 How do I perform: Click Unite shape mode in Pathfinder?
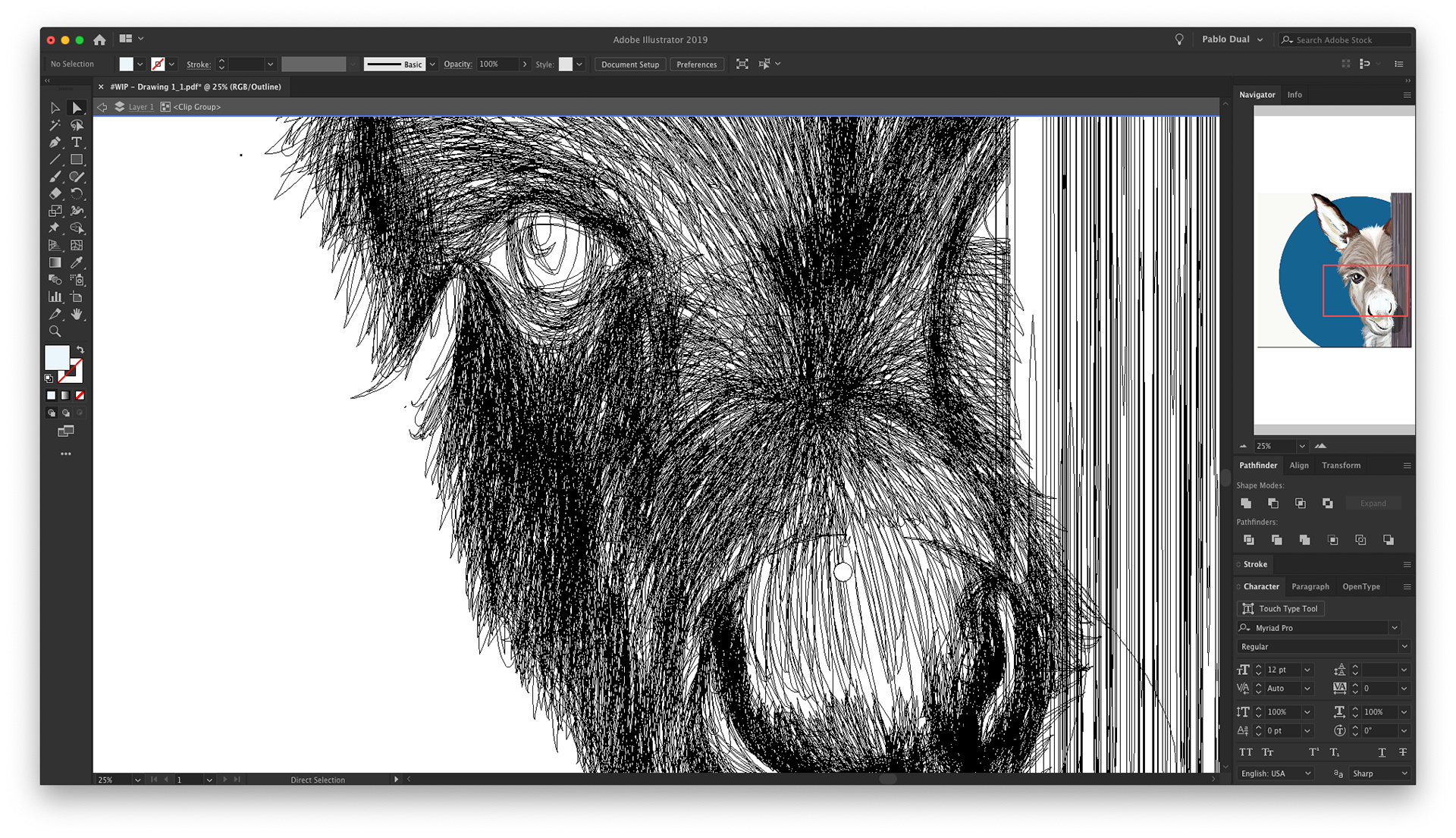(1246, 504)
